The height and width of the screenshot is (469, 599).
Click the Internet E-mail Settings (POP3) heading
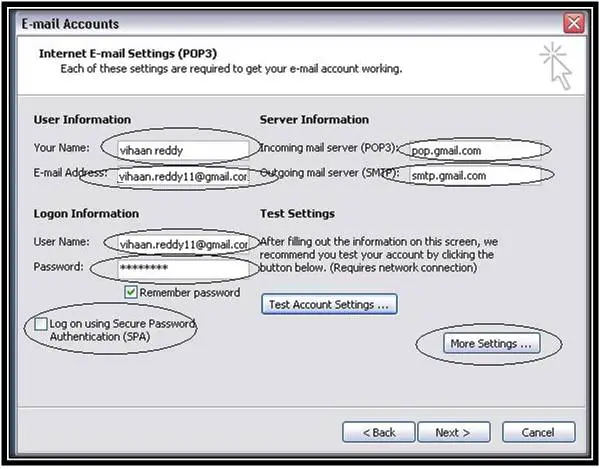tap(128, 53)
